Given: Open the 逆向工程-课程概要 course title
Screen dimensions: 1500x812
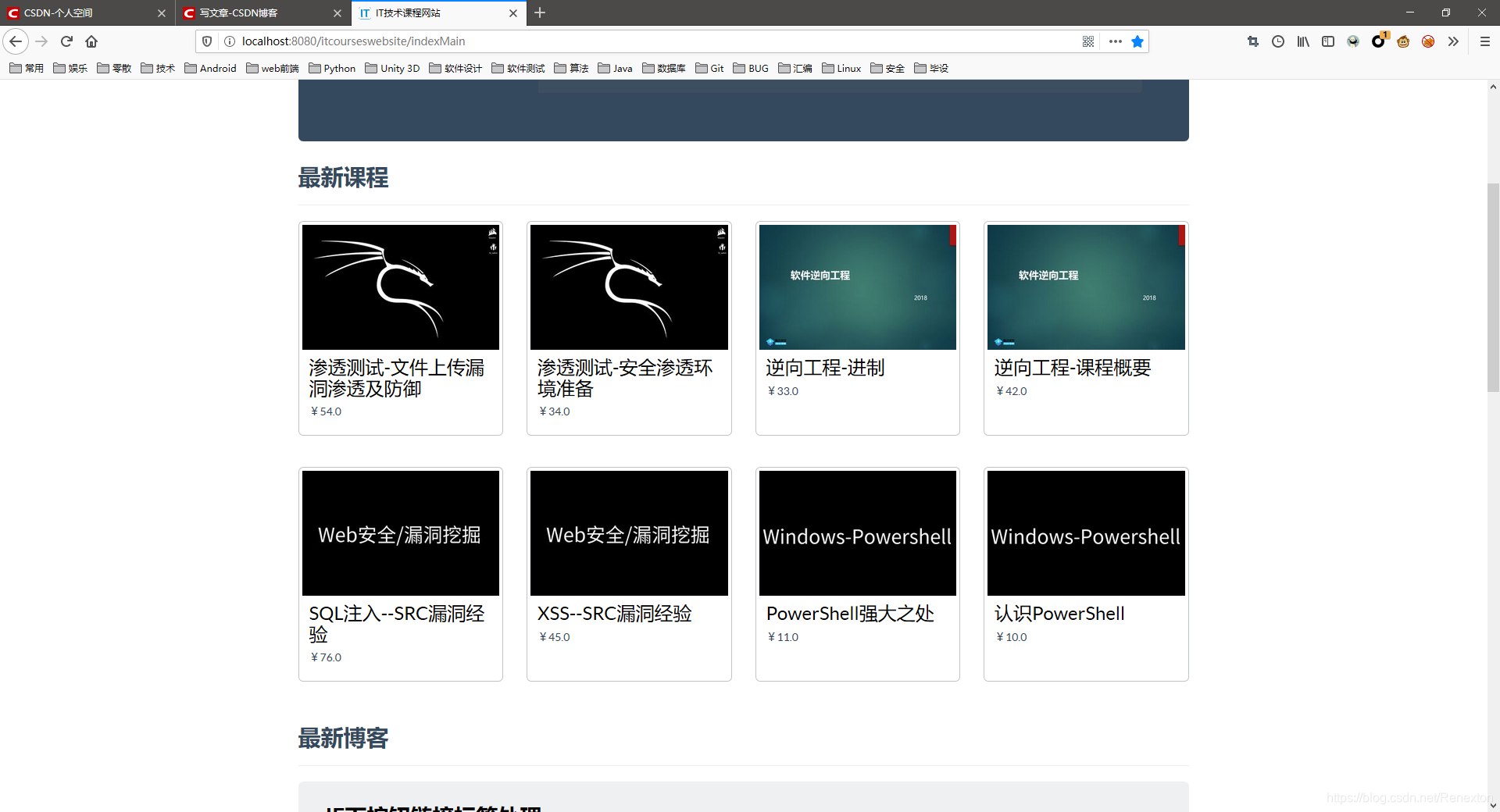Looking at the screenshot, I should point(1072,368).
